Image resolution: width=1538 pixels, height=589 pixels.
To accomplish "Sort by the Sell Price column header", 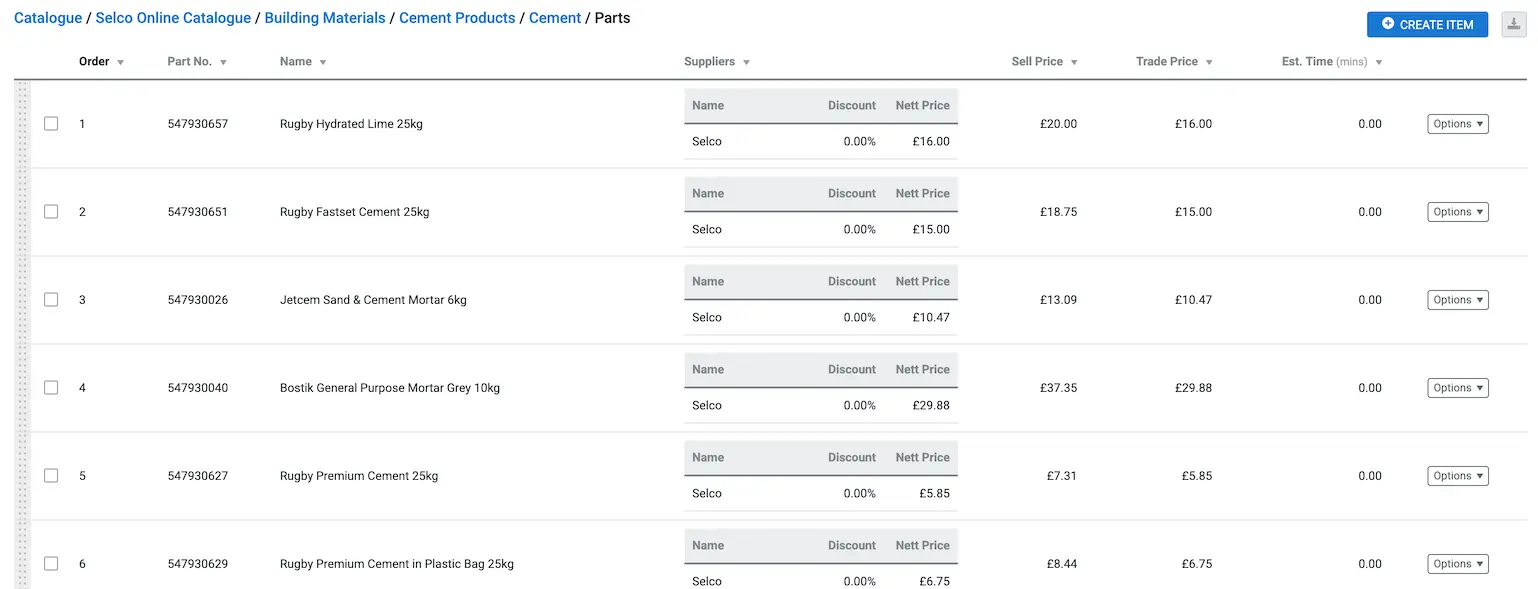I will coord(1045,62).
